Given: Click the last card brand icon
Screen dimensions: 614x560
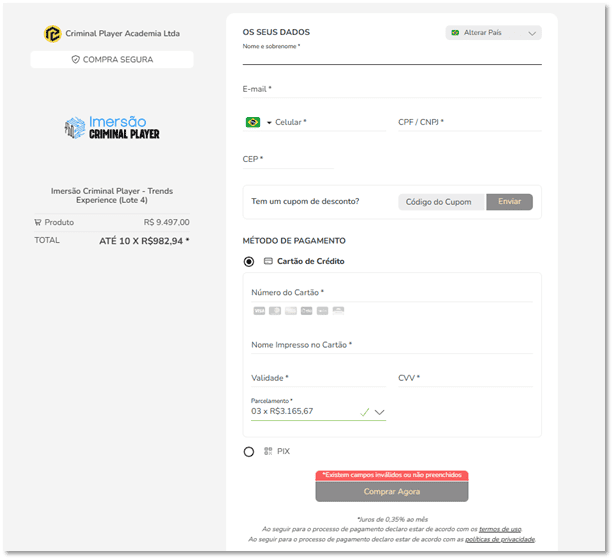Looking at the screenshot, I should coord(338,311).
